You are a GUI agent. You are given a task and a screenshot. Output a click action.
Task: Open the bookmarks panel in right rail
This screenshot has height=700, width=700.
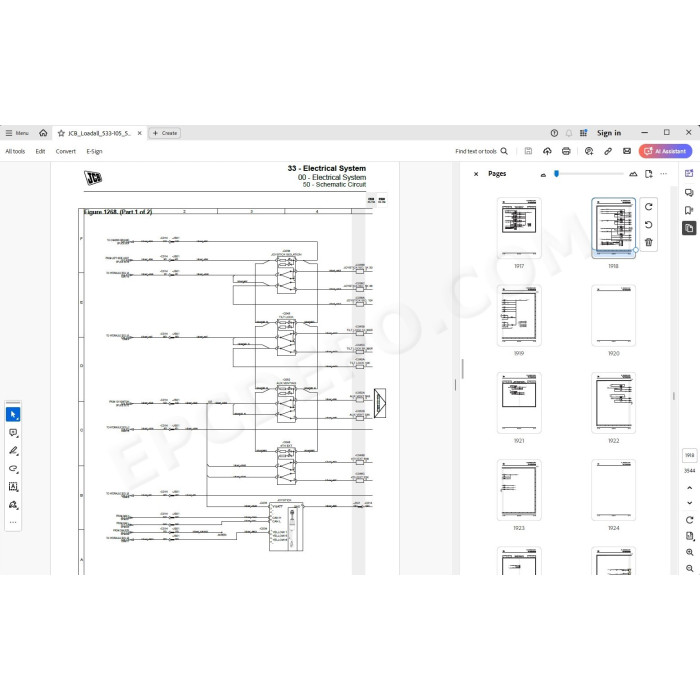click(x=689, y=210)
